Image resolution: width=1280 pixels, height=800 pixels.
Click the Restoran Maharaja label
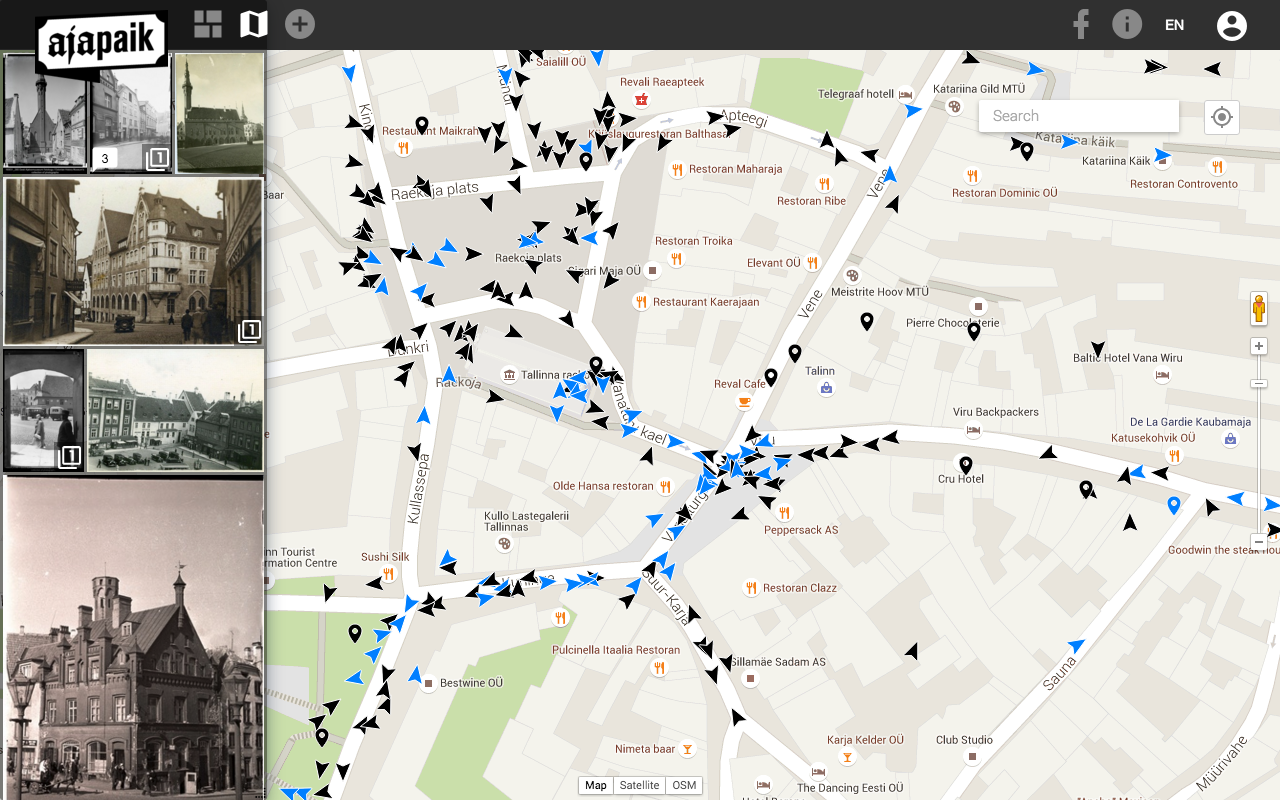click(736, 169)
